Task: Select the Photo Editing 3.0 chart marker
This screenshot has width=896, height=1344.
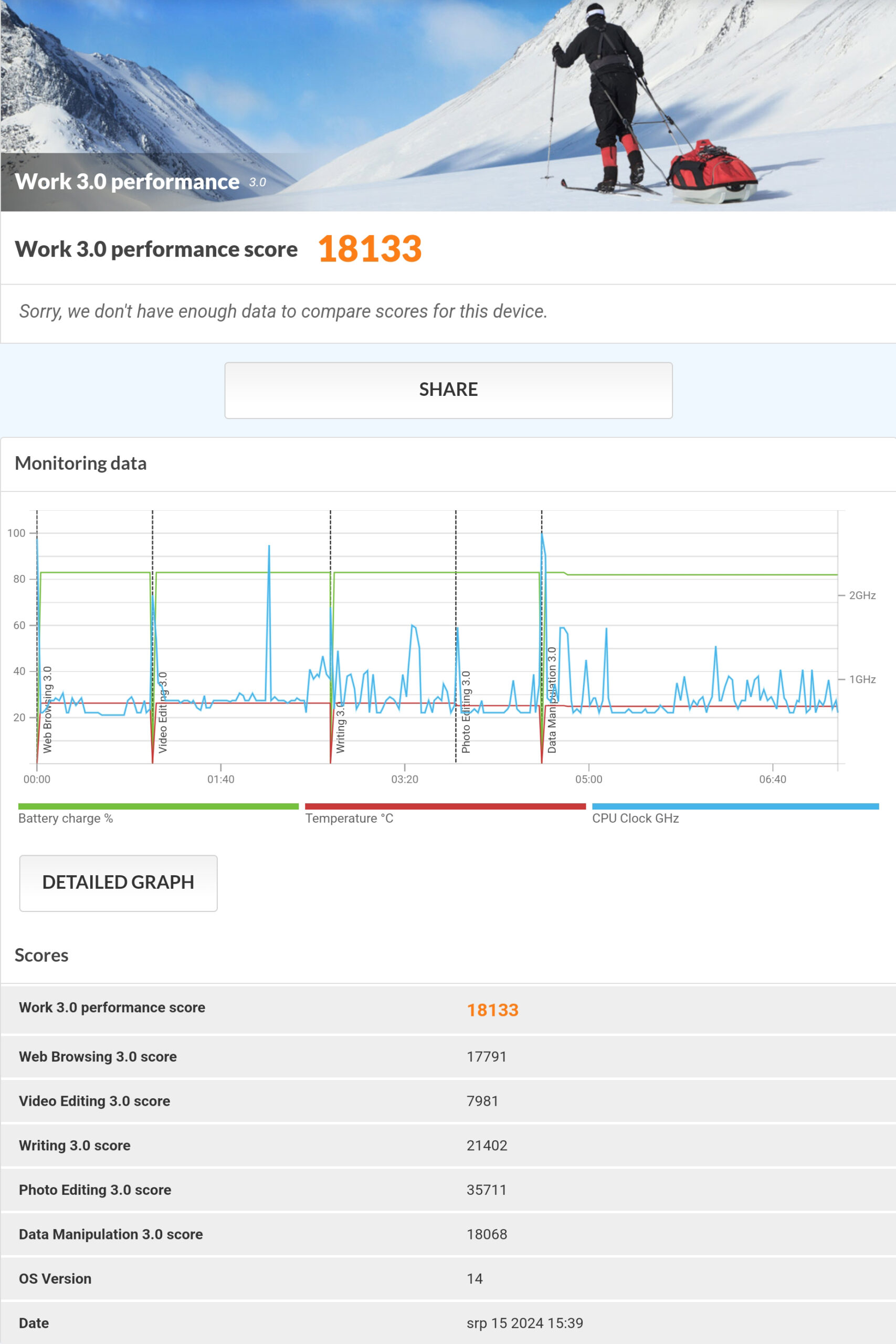Action: (466, 712)
